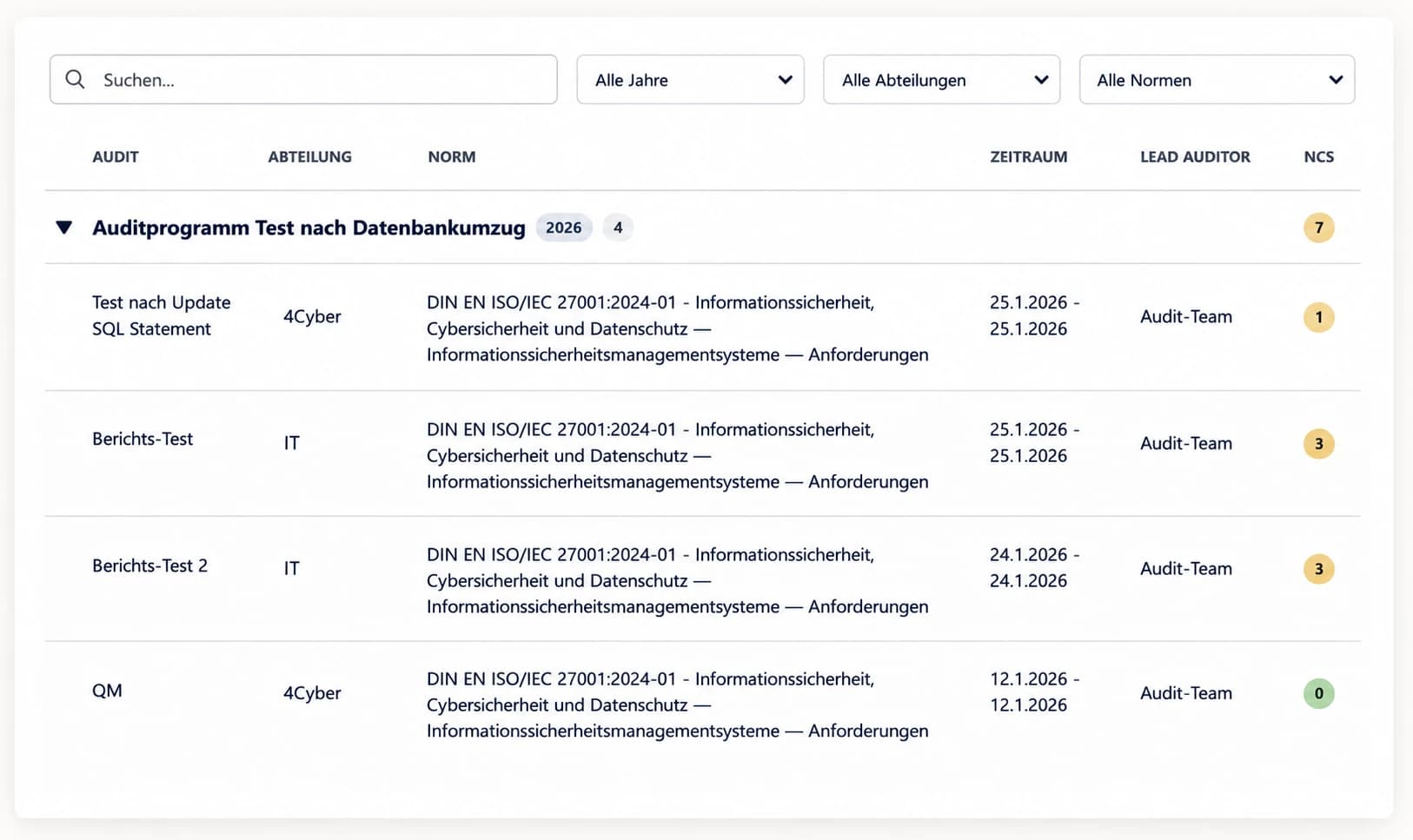This screenshot has width=1413, height=840.
Task: Sort by the AUDIT column header
Action: click(116, 157)
